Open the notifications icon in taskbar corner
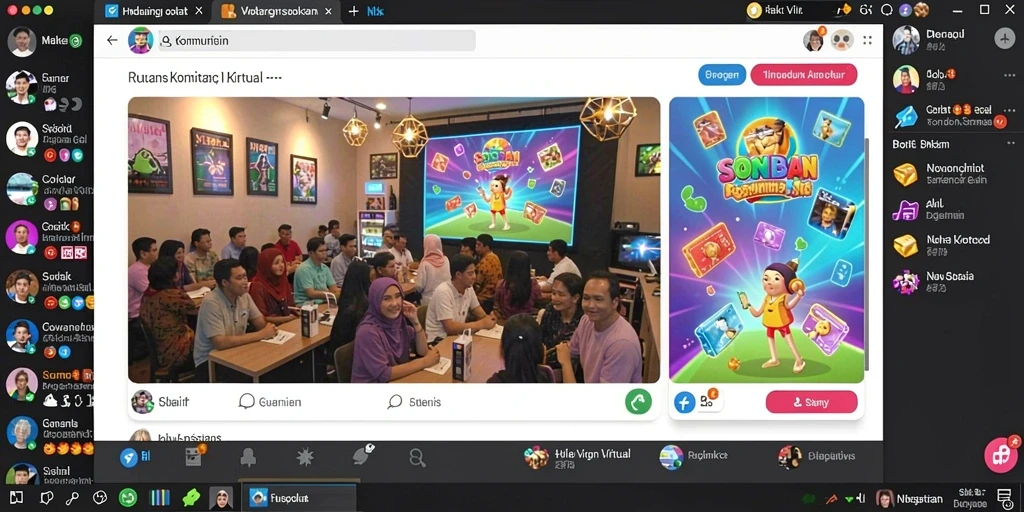The width and height of the screenshot is (1024, 512). click(x=1004, y=498)
